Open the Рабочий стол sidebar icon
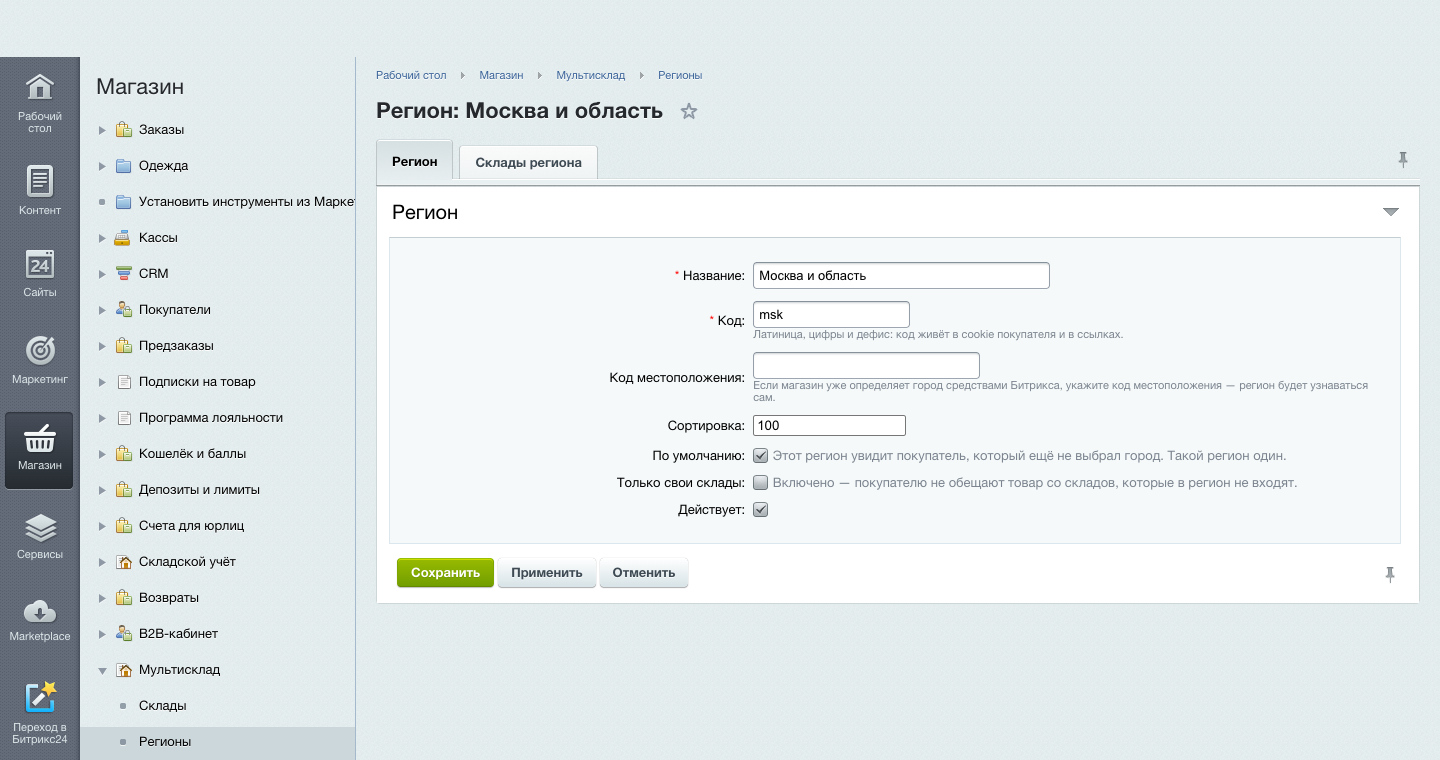Viewport: 1440px width, 760px height. (39, 89)
